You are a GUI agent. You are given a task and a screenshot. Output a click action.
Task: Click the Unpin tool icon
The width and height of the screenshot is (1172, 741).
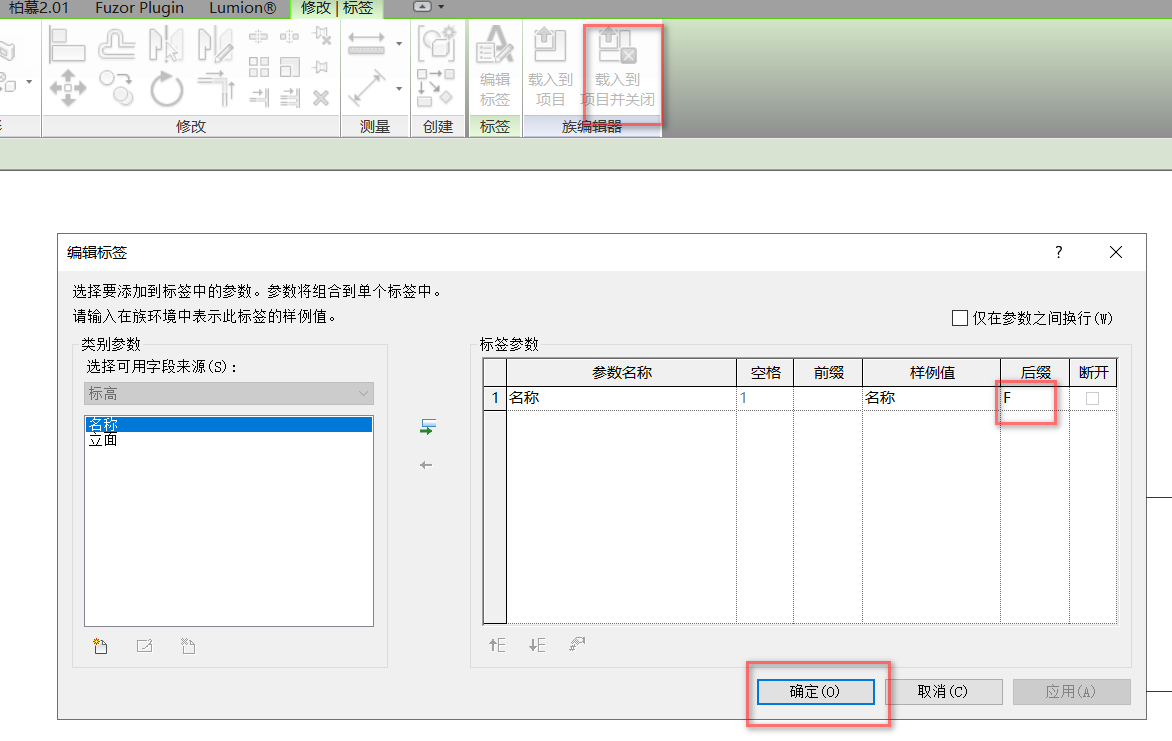click(321, 35)
